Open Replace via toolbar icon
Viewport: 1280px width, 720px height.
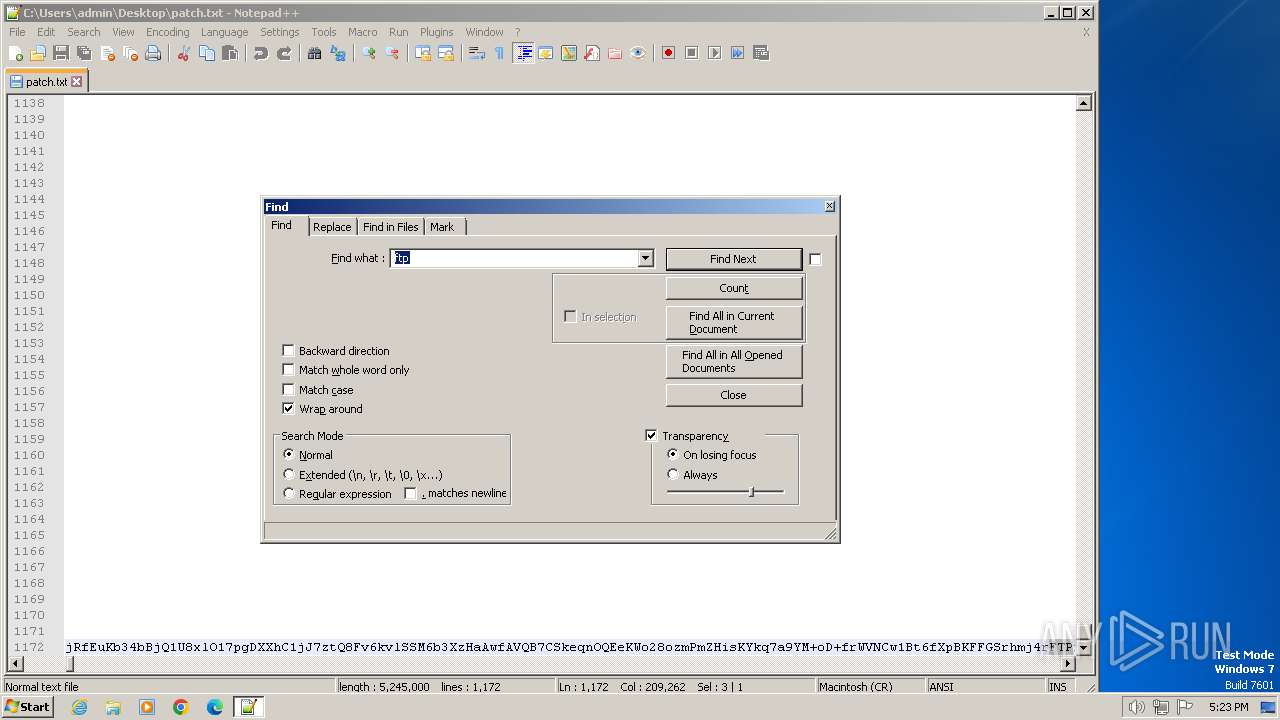click(338, 53)
